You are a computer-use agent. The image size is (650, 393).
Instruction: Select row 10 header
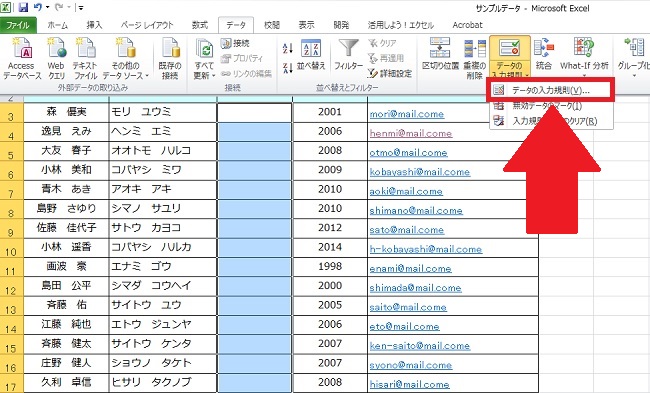click(12, 248)
